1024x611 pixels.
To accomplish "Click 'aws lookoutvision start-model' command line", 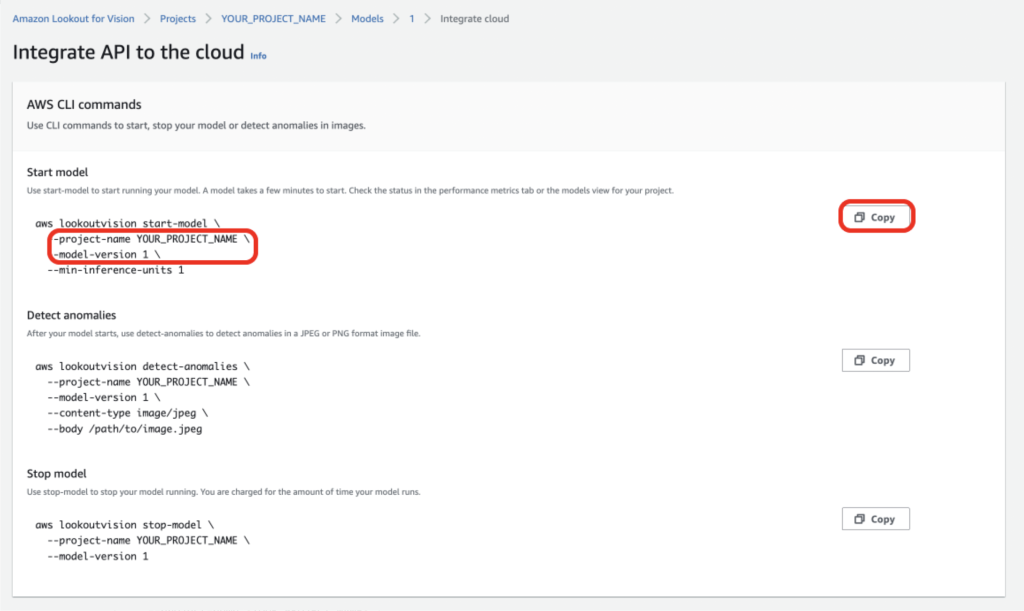I will coord(127,223).
